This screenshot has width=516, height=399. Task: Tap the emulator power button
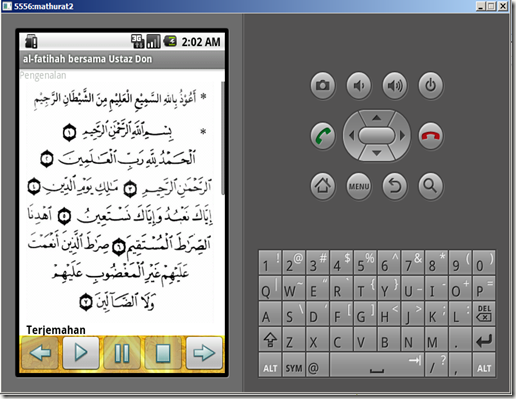pyautogui.click(x=431, y=86)
